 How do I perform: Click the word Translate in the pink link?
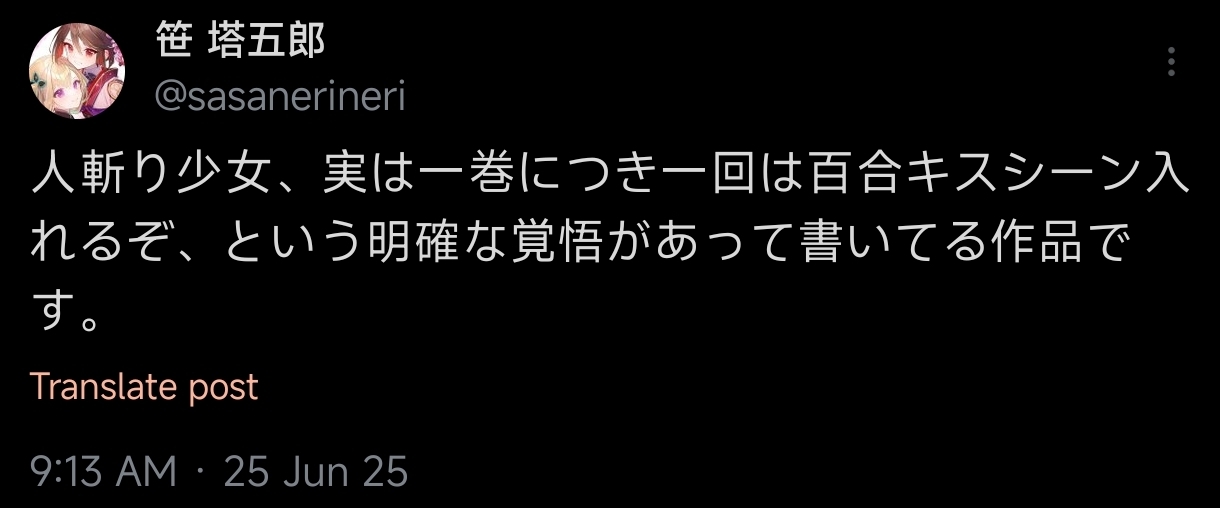pos(91,387)
